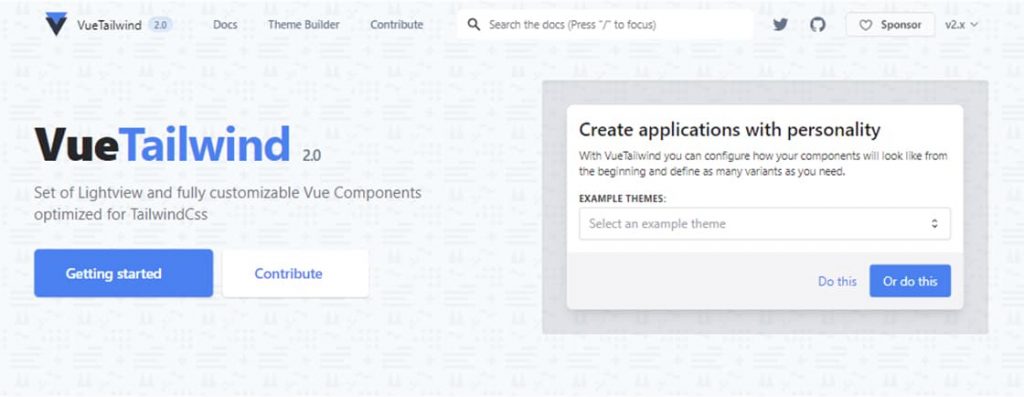Focus the Search the docs field
Image resolution: width=1024 pixels, height=397 pixels.
pyautogui.click(x=605, y=25)
